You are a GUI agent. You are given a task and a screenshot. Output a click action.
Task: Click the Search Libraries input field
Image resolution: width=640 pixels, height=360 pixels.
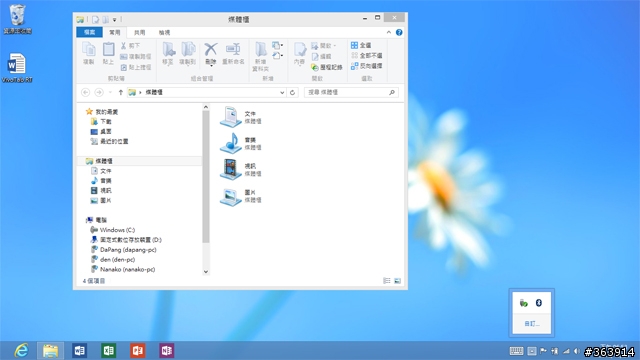coord(351,93)
